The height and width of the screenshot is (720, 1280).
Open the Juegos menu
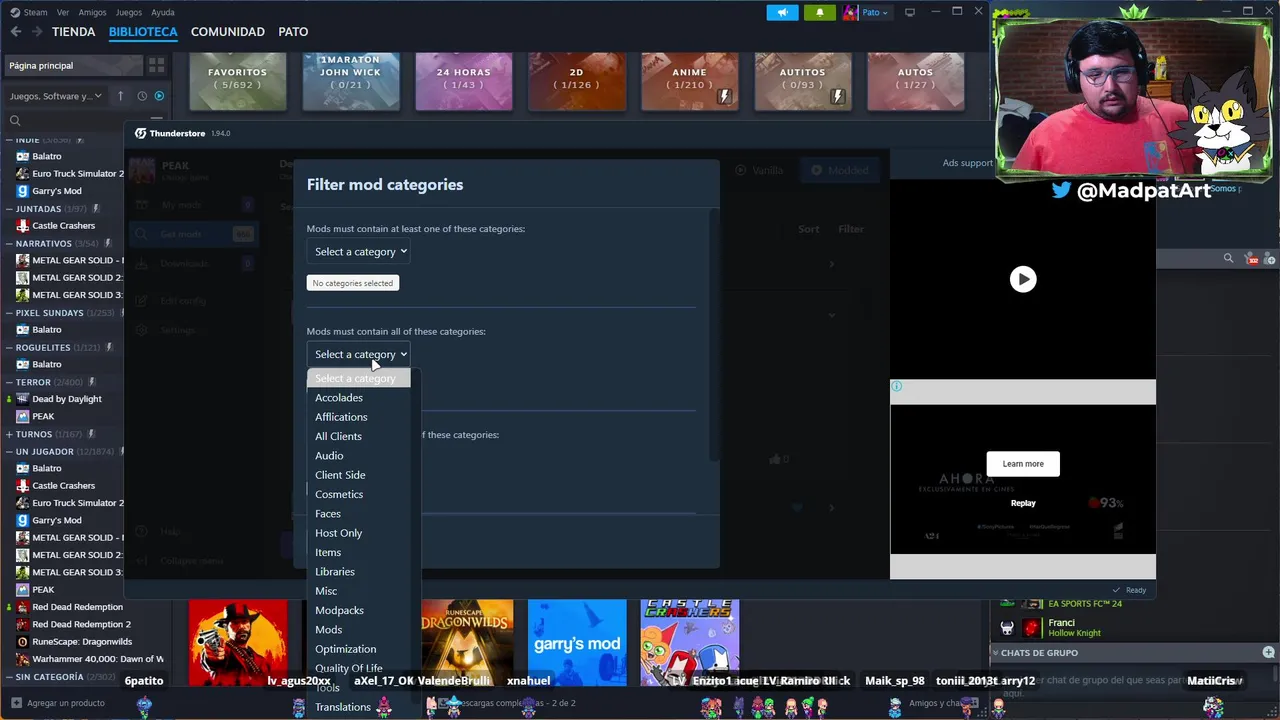click(129, 12)
